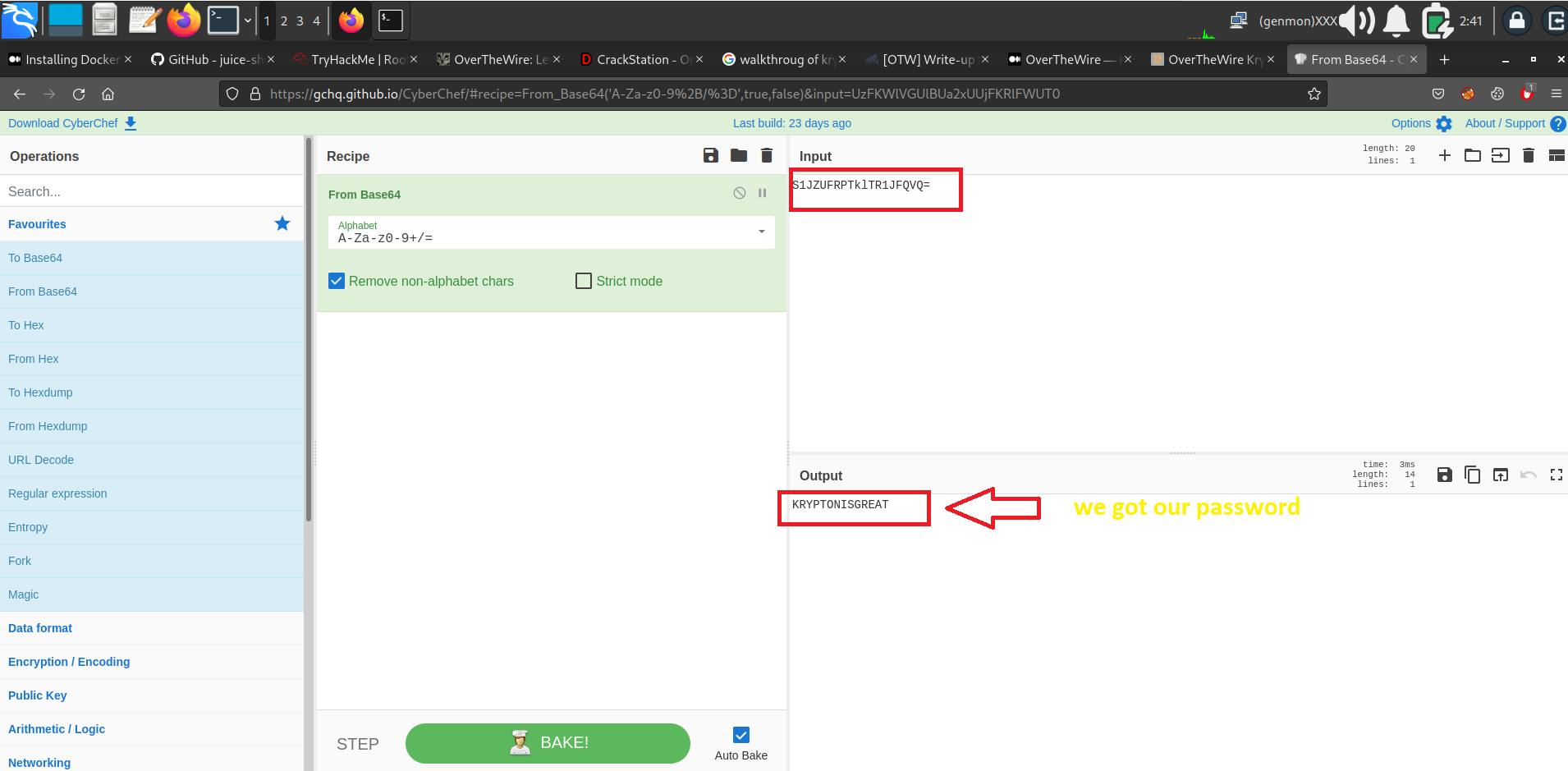The image size is (1568, 771).
Task: Enable Strict mode checkbox
Action: click(584, 281)
